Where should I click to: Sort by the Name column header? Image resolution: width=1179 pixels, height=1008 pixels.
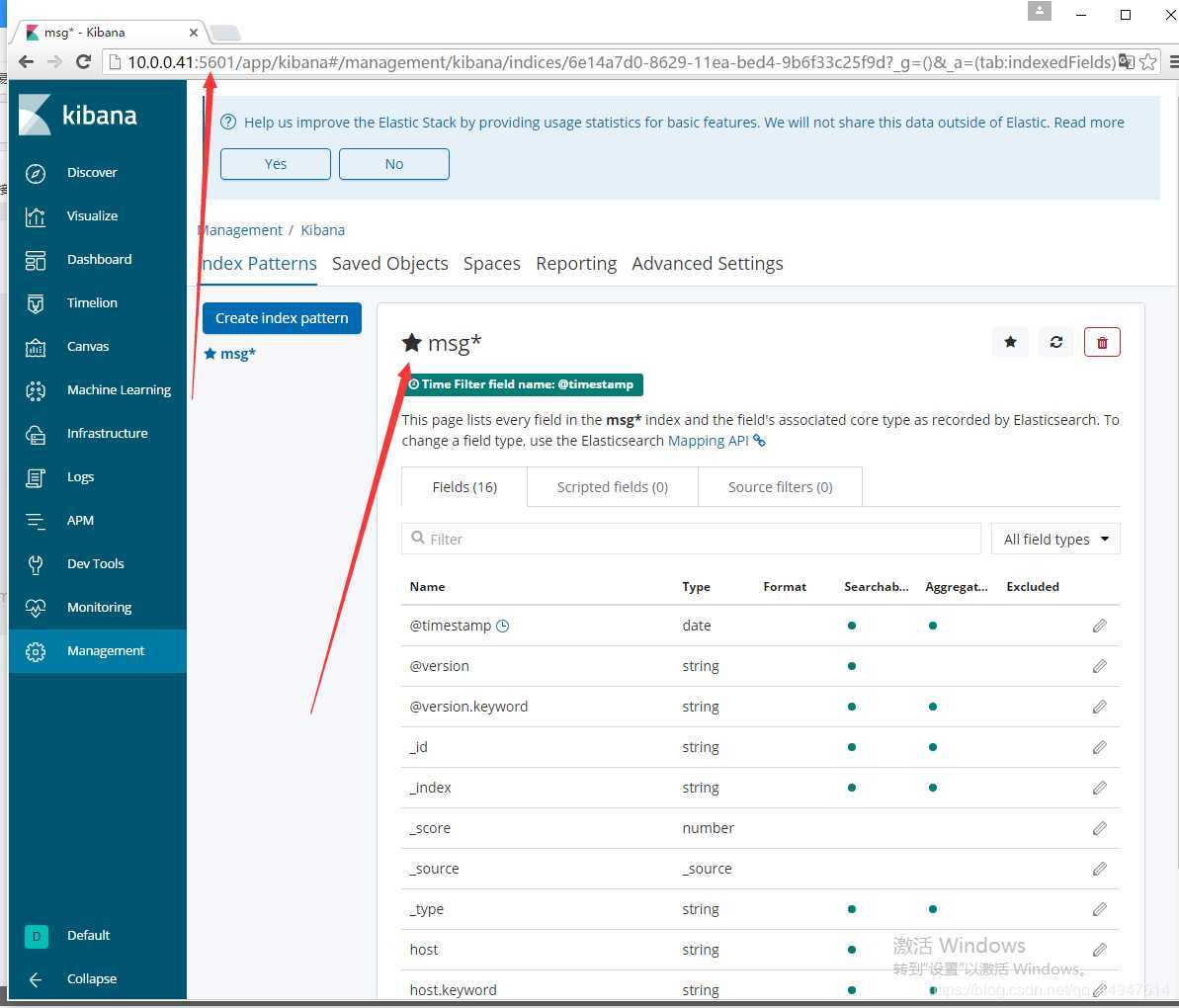tap(427, 587)
